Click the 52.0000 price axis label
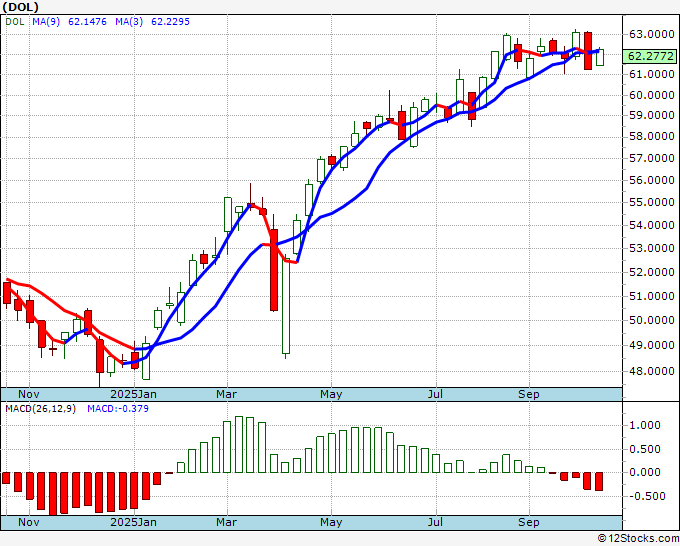680x546 pixels. [x=651, y=272]
